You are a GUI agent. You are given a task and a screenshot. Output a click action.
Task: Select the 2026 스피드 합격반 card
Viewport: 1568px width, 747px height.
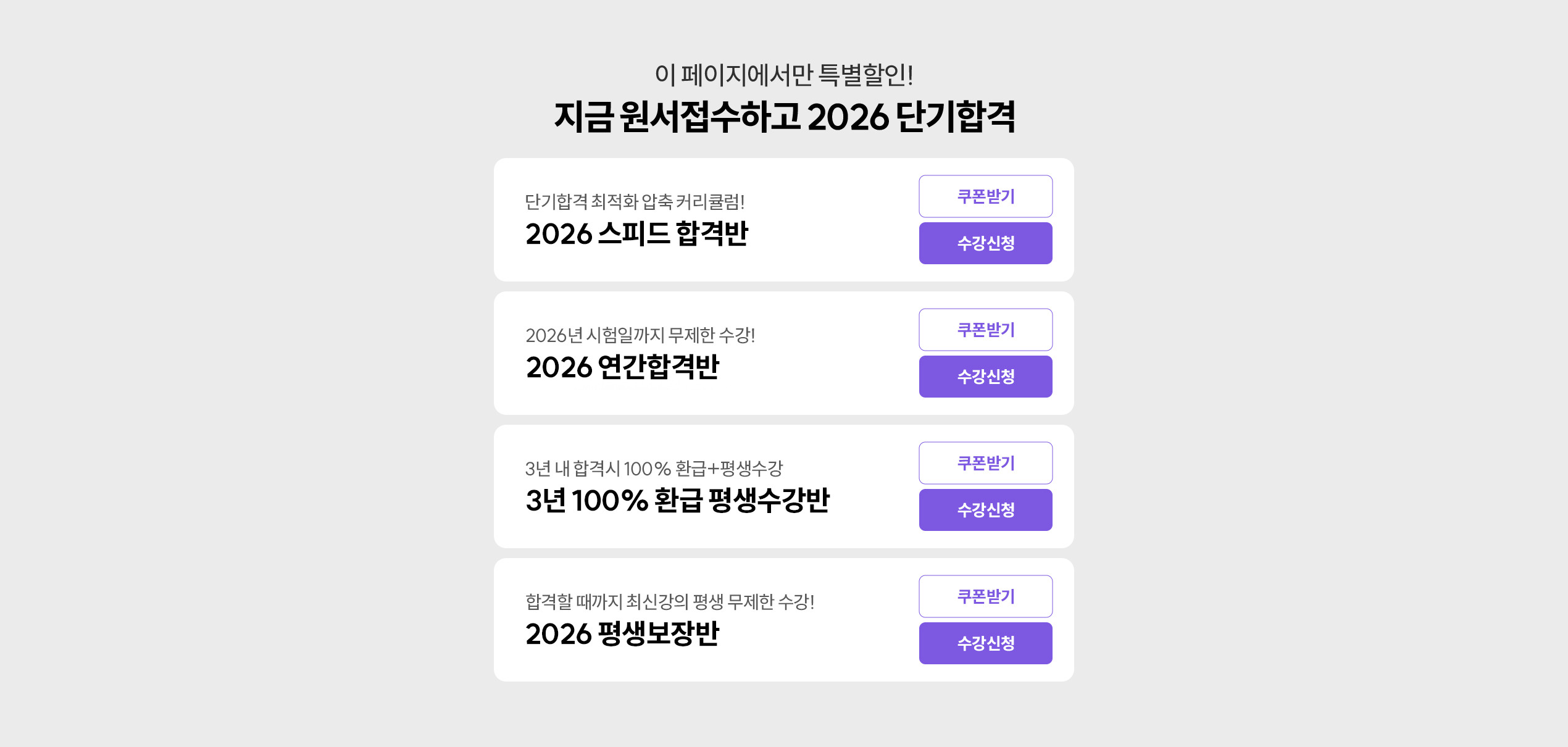784,220
